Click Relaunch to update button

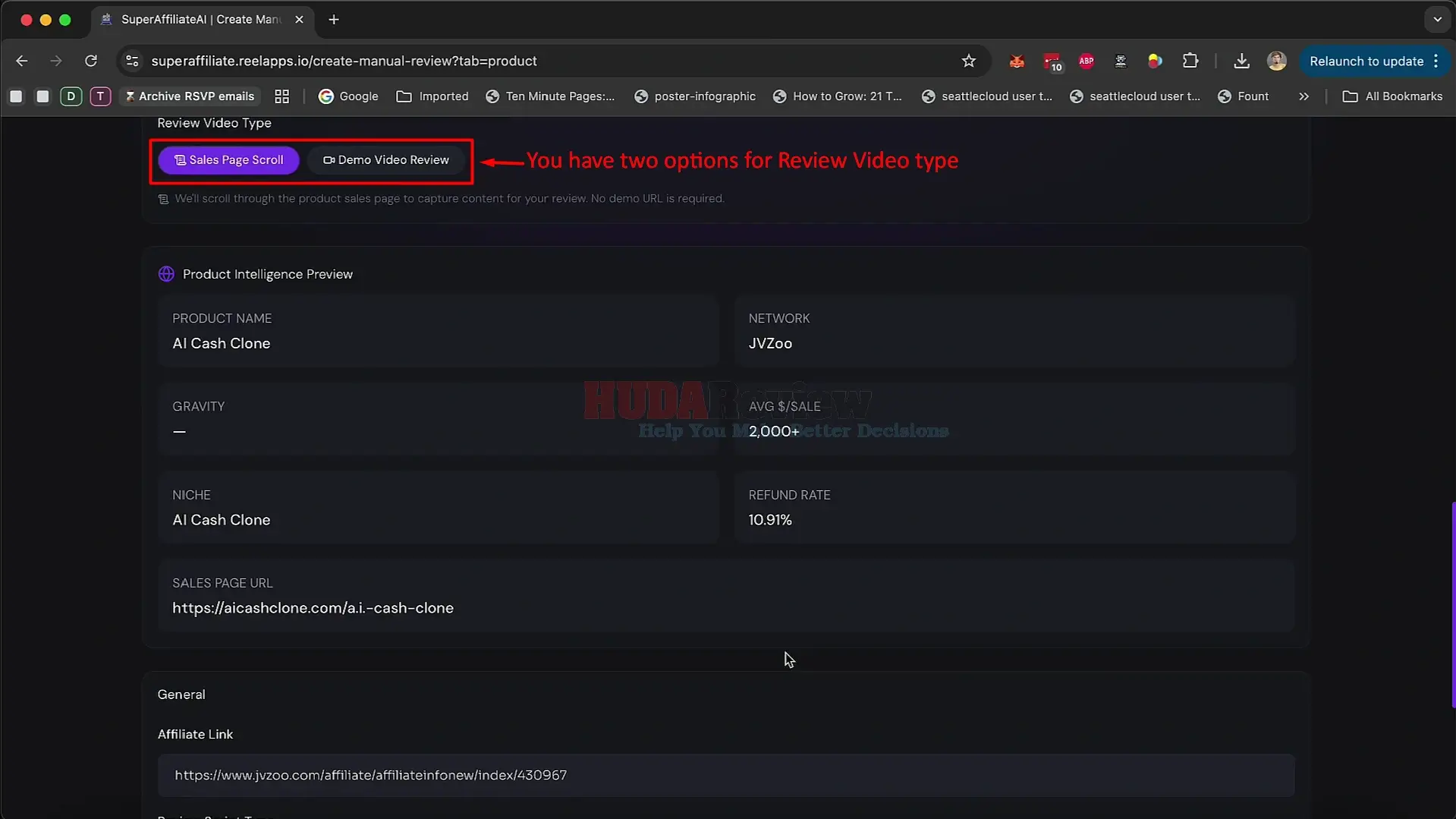tap(1366, 61)
